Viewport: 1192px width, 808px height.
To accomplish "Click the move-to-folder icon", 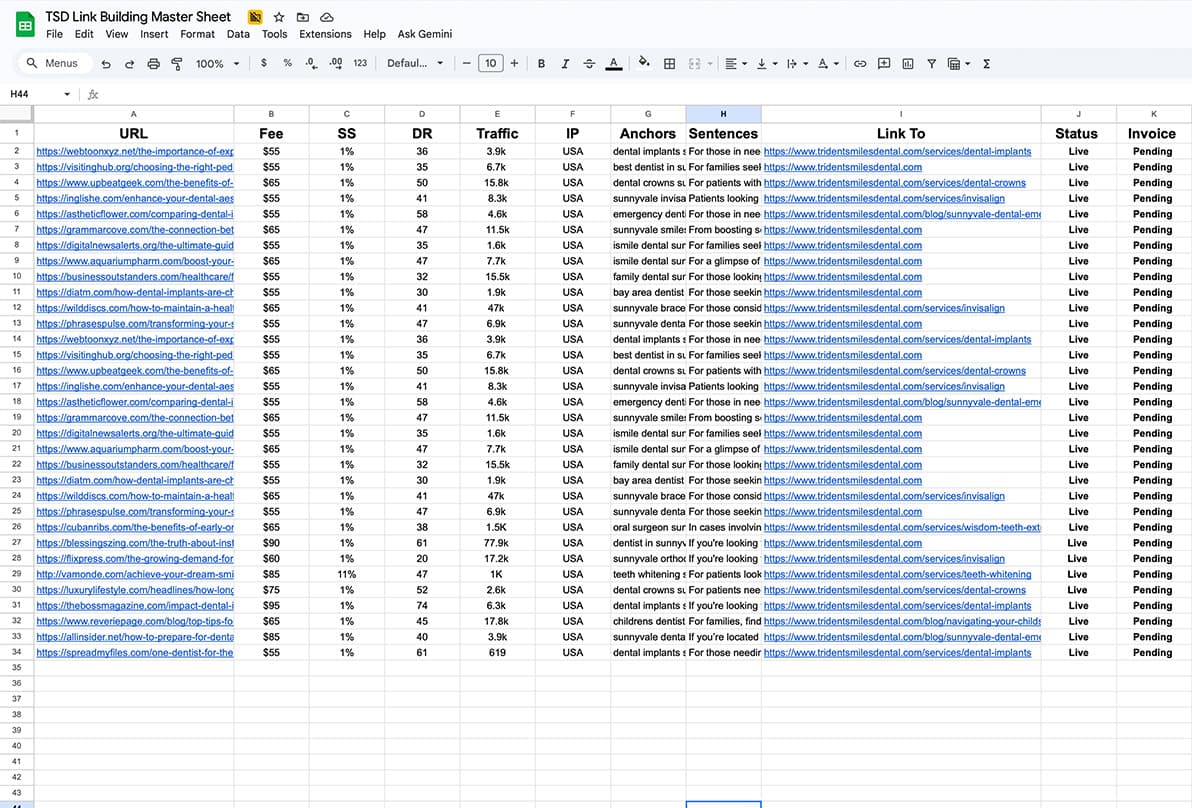I will pyautogui.click(x=303, y=17).
